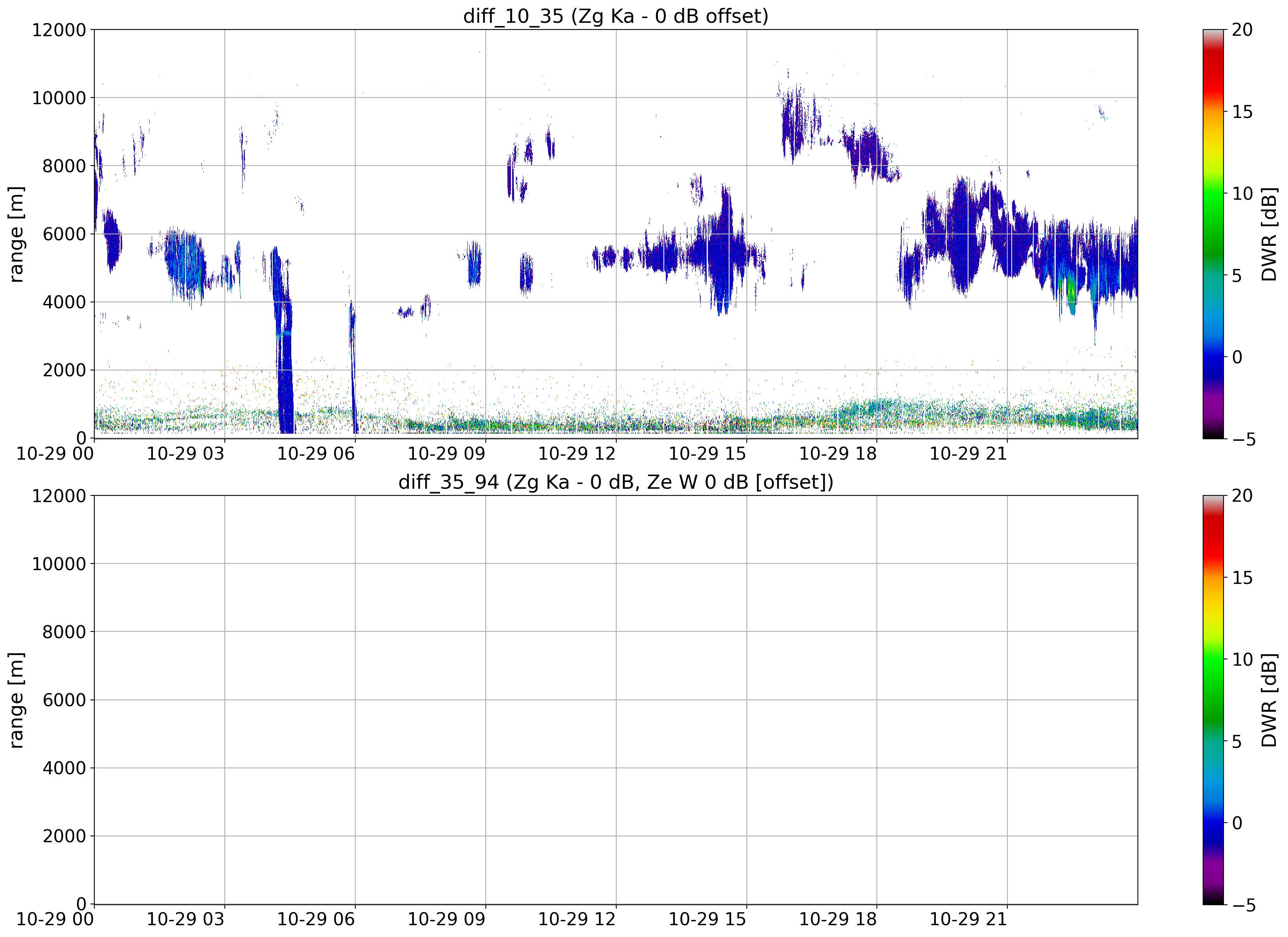Click the "10-29 00" time tick under diff_10_35

(x=55, y=453)
